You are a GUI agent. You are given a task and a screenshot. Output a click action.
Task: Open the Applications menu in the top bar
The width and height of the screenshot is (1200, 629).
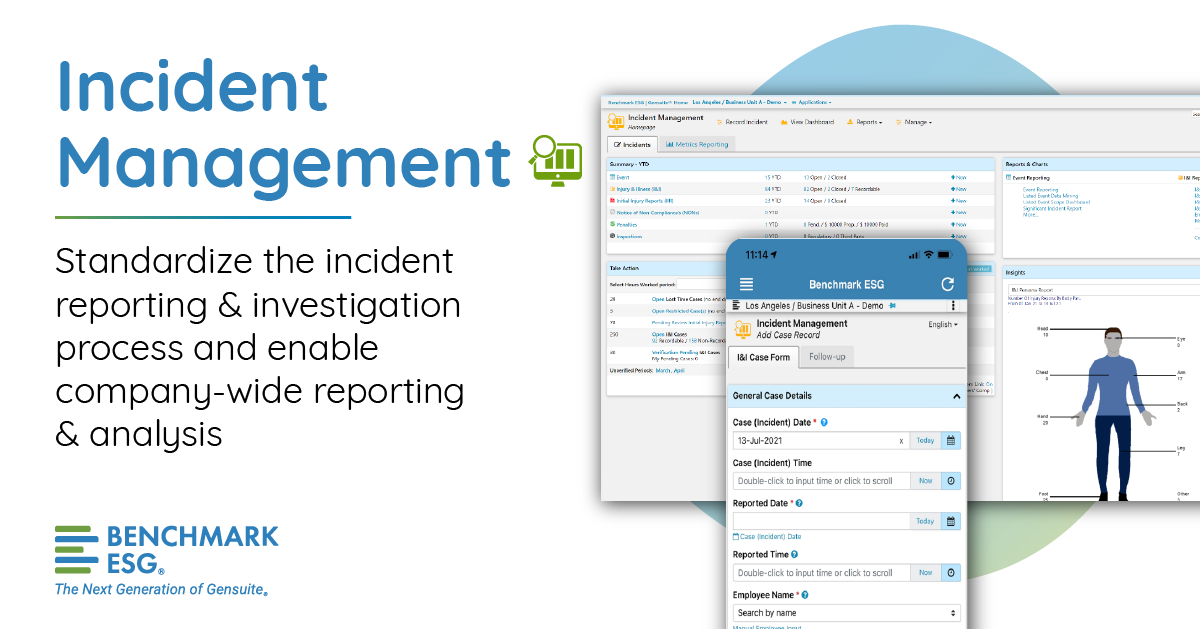[813, 102]
